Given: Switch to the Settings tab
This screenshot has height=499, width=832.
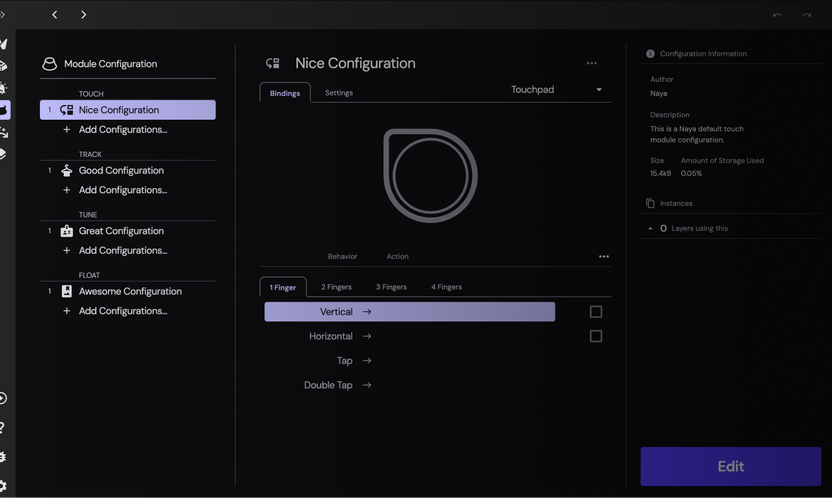Looking at the screenshot, I should tap(339, 93).
